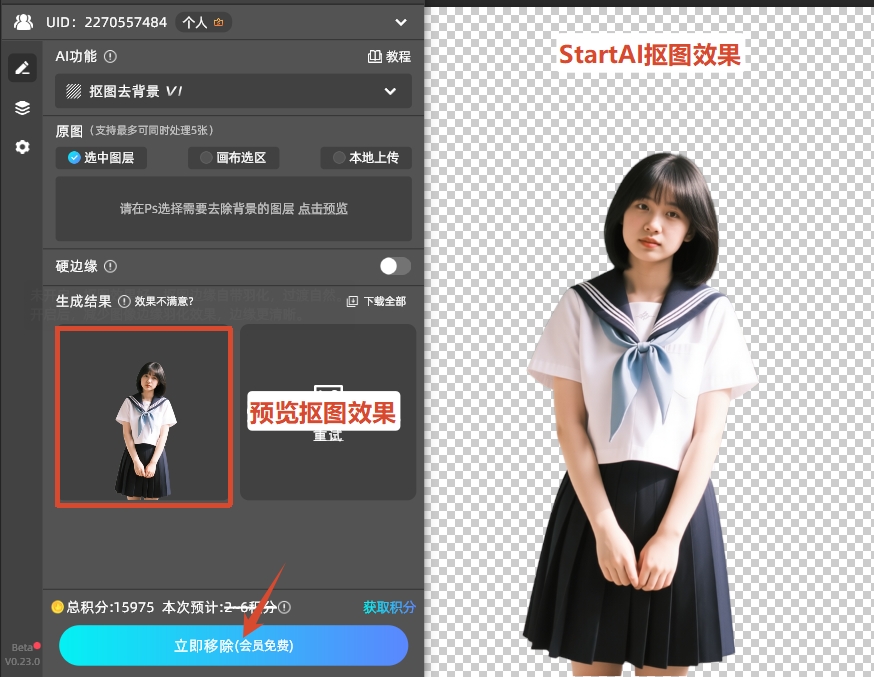Click the info icon beside 硬边缘
874x677 pixels.
(108, 266)
